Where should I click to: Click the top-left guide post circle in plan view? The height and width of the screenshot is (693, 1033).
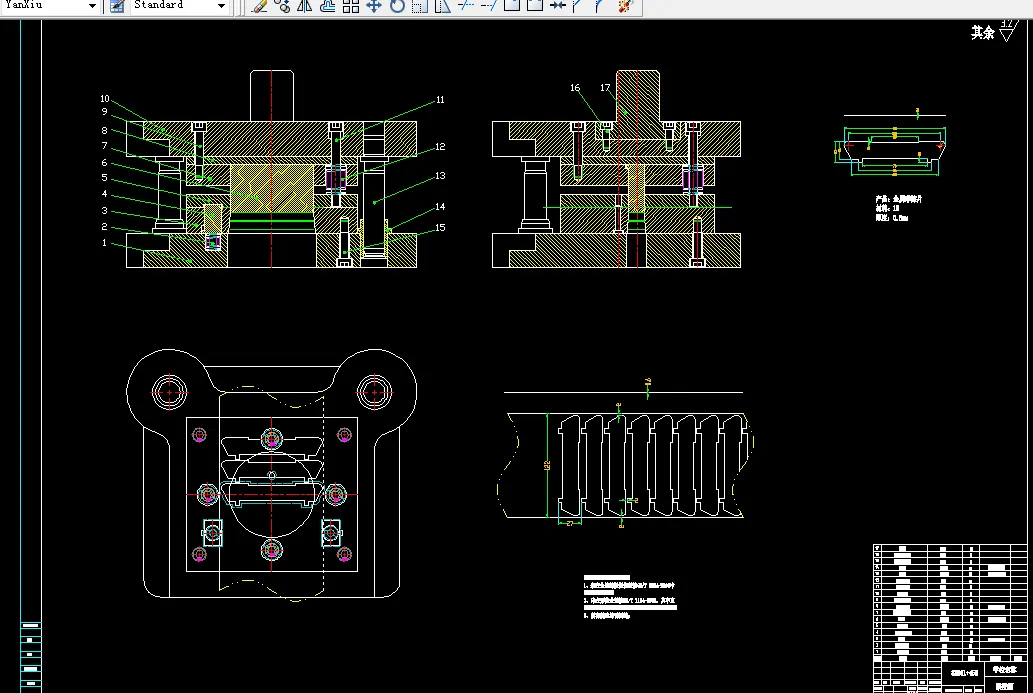click(169, 392)
